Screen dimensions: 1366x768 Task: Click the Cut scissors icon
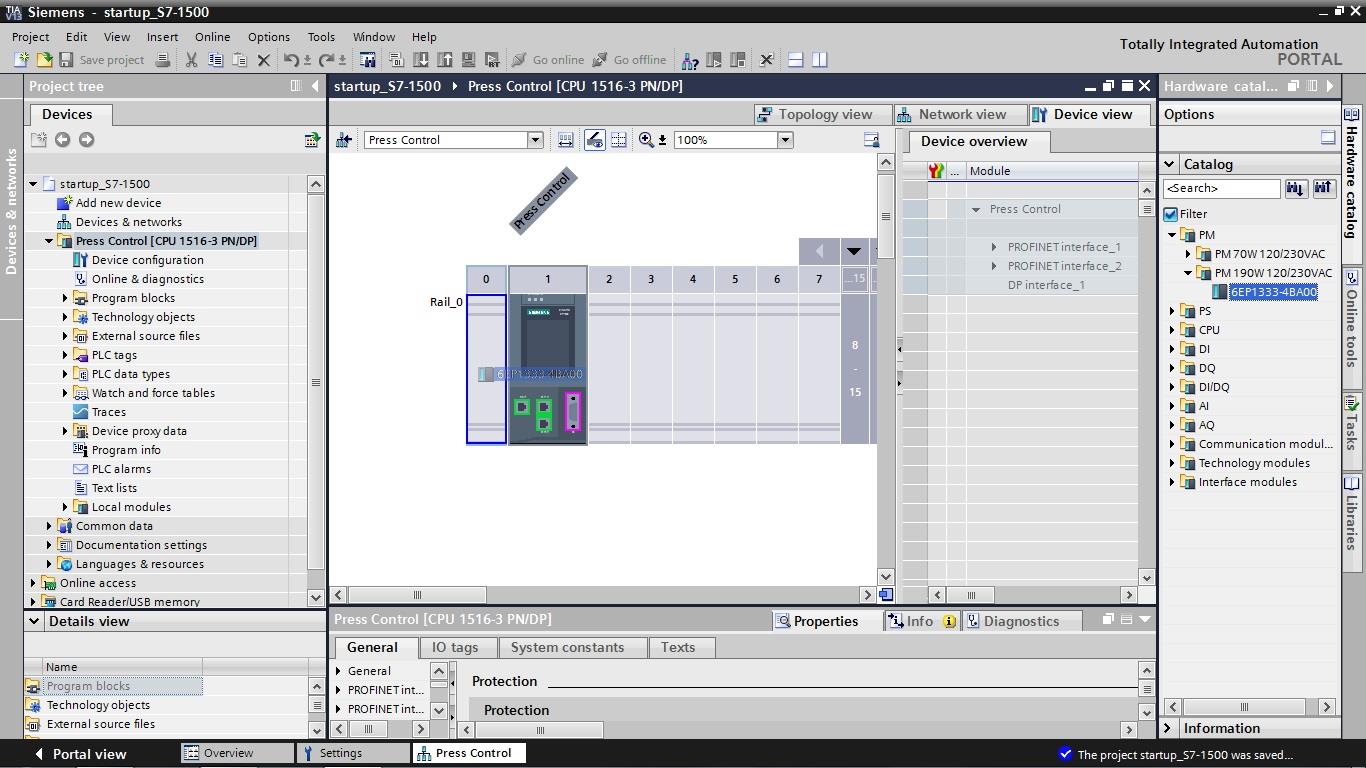pyautogui.click(x=191, y=60)
